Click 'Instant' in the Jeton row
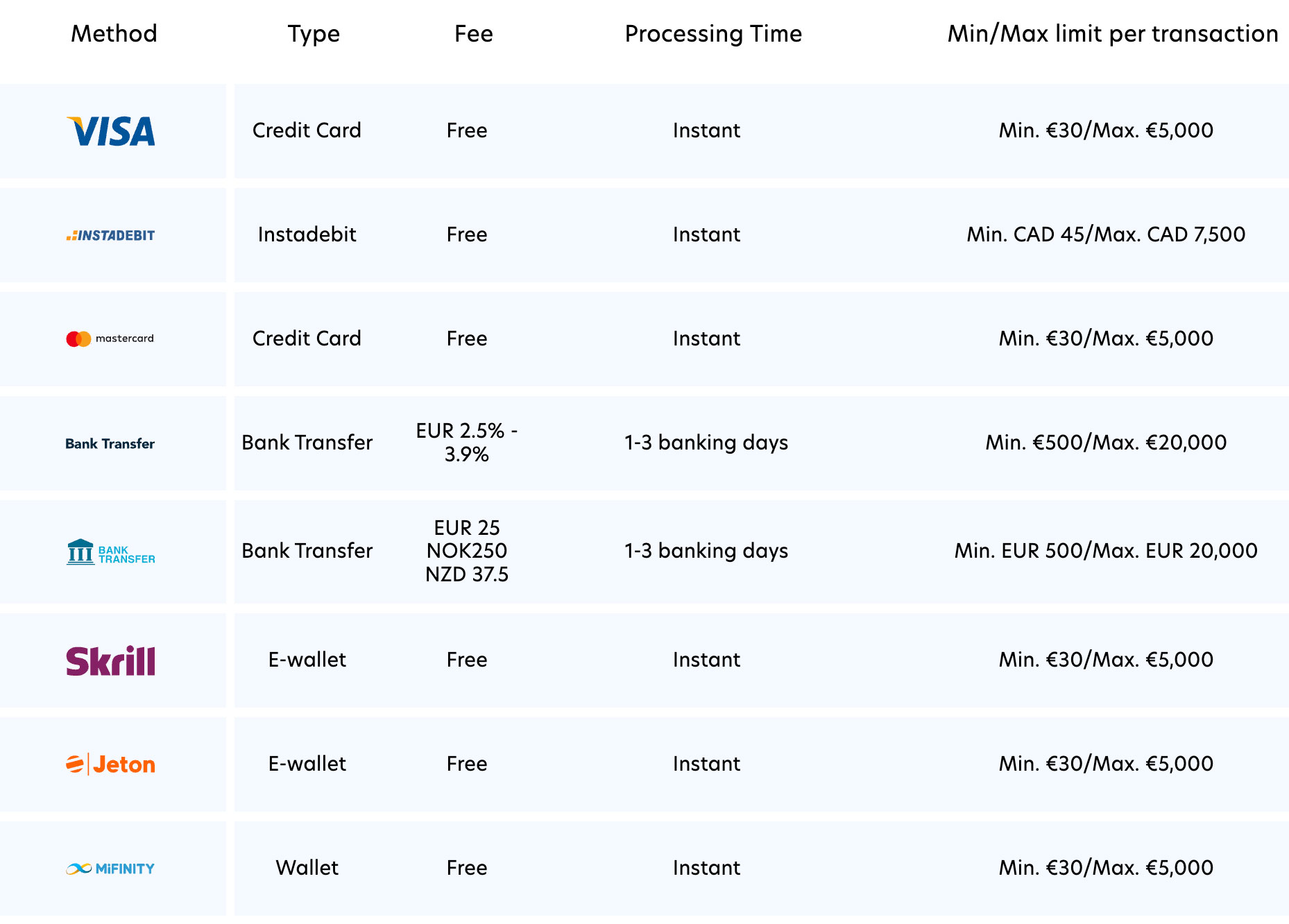Viewport: 1289px width, 924px height. point(706,764)
